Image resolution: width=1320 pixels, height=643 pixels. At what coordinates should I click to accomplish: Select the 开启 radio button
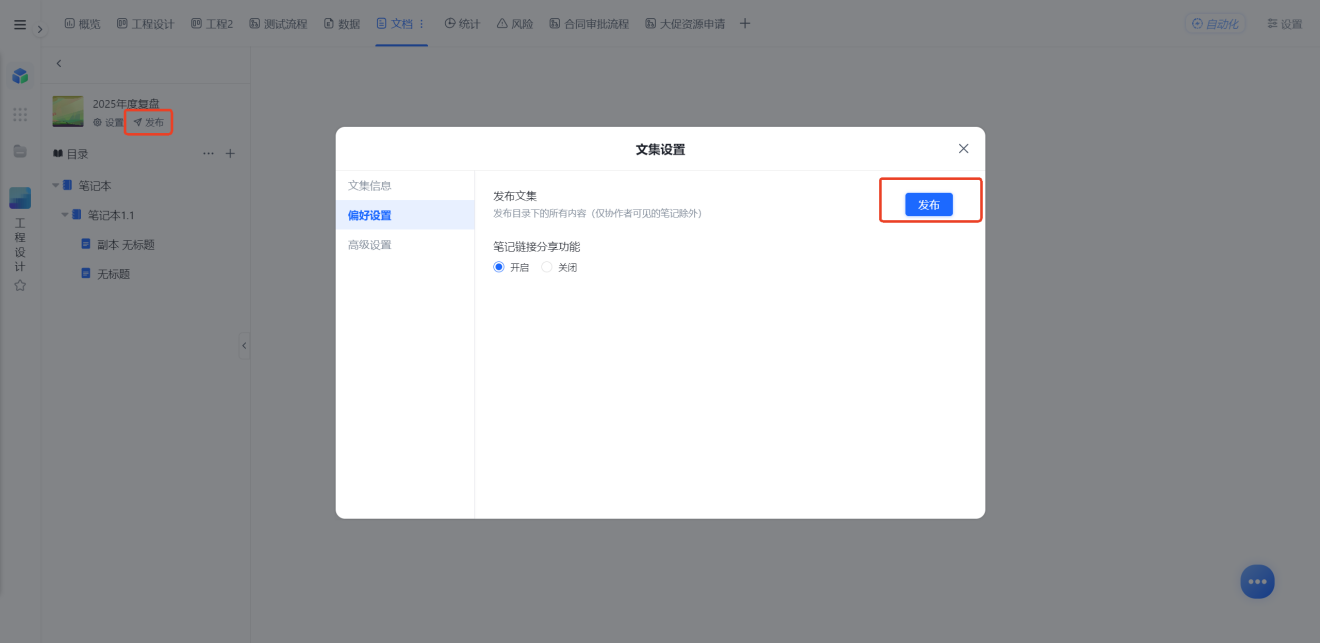[499, 268]
